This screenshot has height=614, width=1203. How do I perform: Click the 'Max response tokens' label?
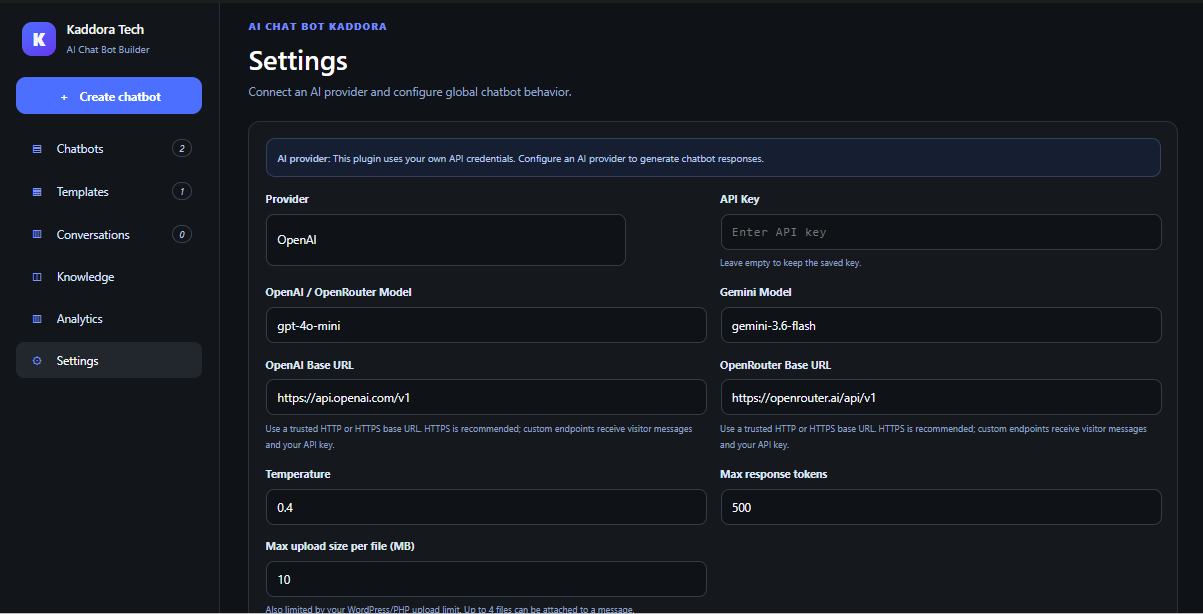[x=774, y=474]
